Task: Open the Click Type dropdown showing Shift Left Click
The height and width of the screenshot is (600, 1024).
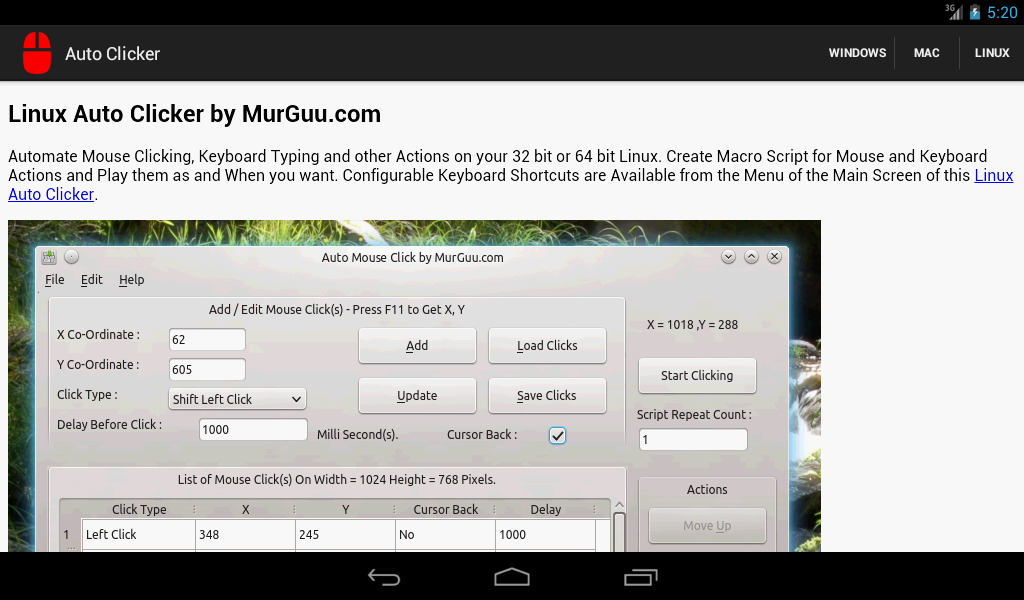Action: [x=237, y=399]
